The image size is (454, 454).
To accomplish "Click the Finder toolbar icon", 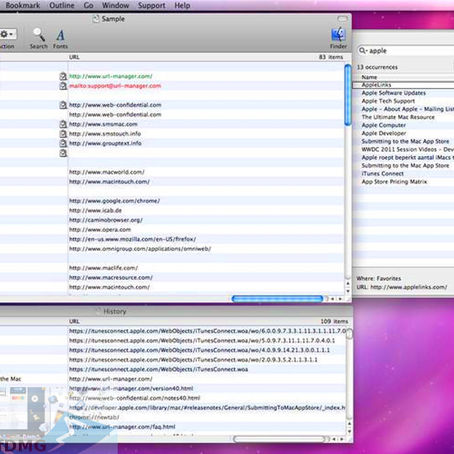I will click(338, 34).
